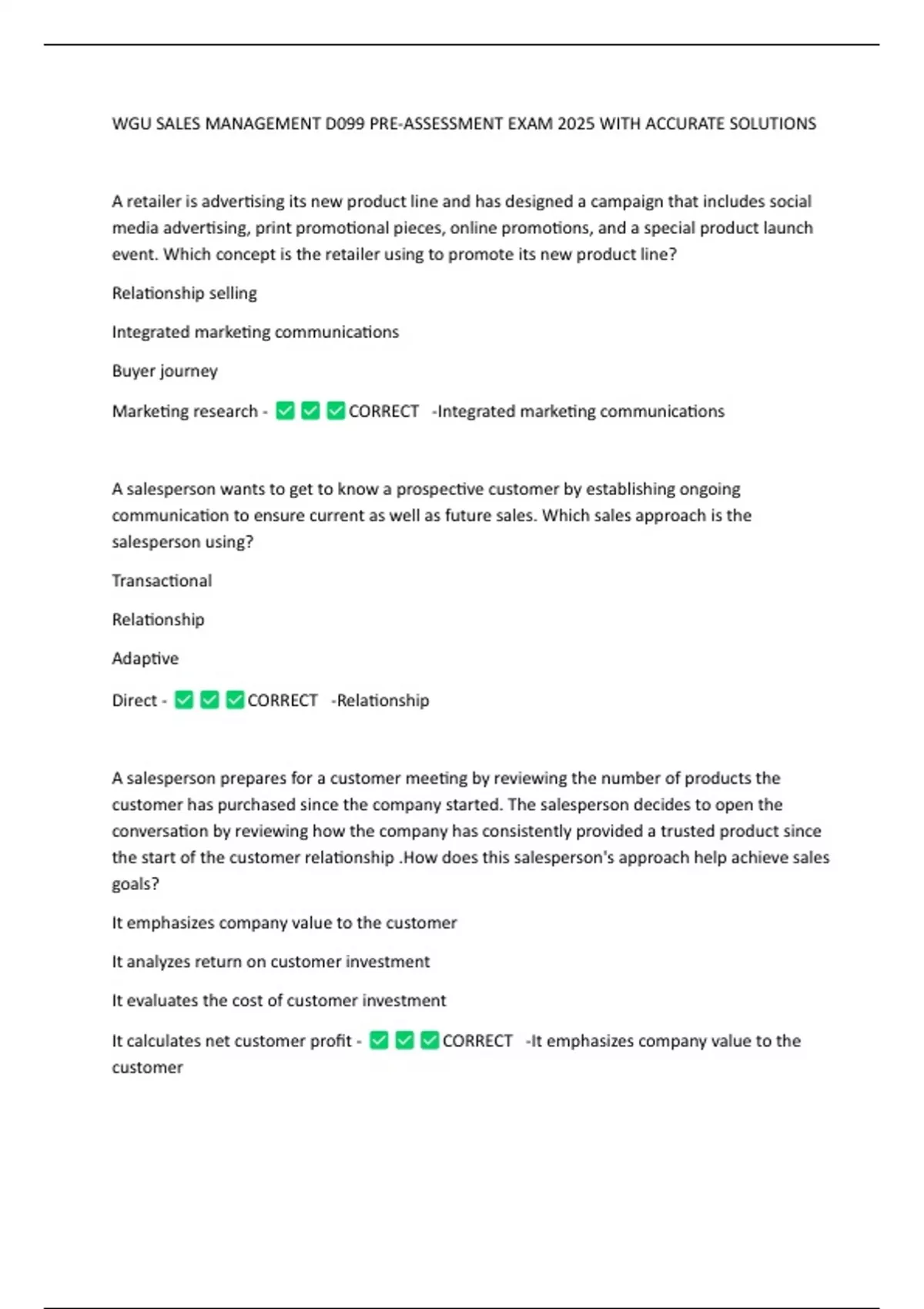Click the middle green checkmark on the Direct line
This screenshot has width=924, height=1309.
click(x=209, y=699)
